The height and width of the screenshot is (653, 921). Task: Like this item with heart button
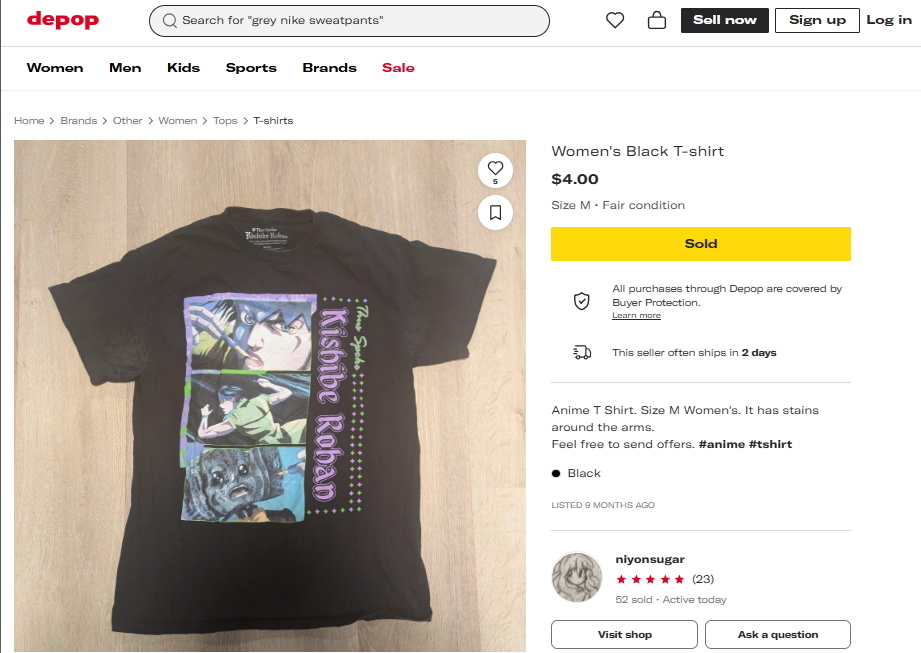(495, 169)
